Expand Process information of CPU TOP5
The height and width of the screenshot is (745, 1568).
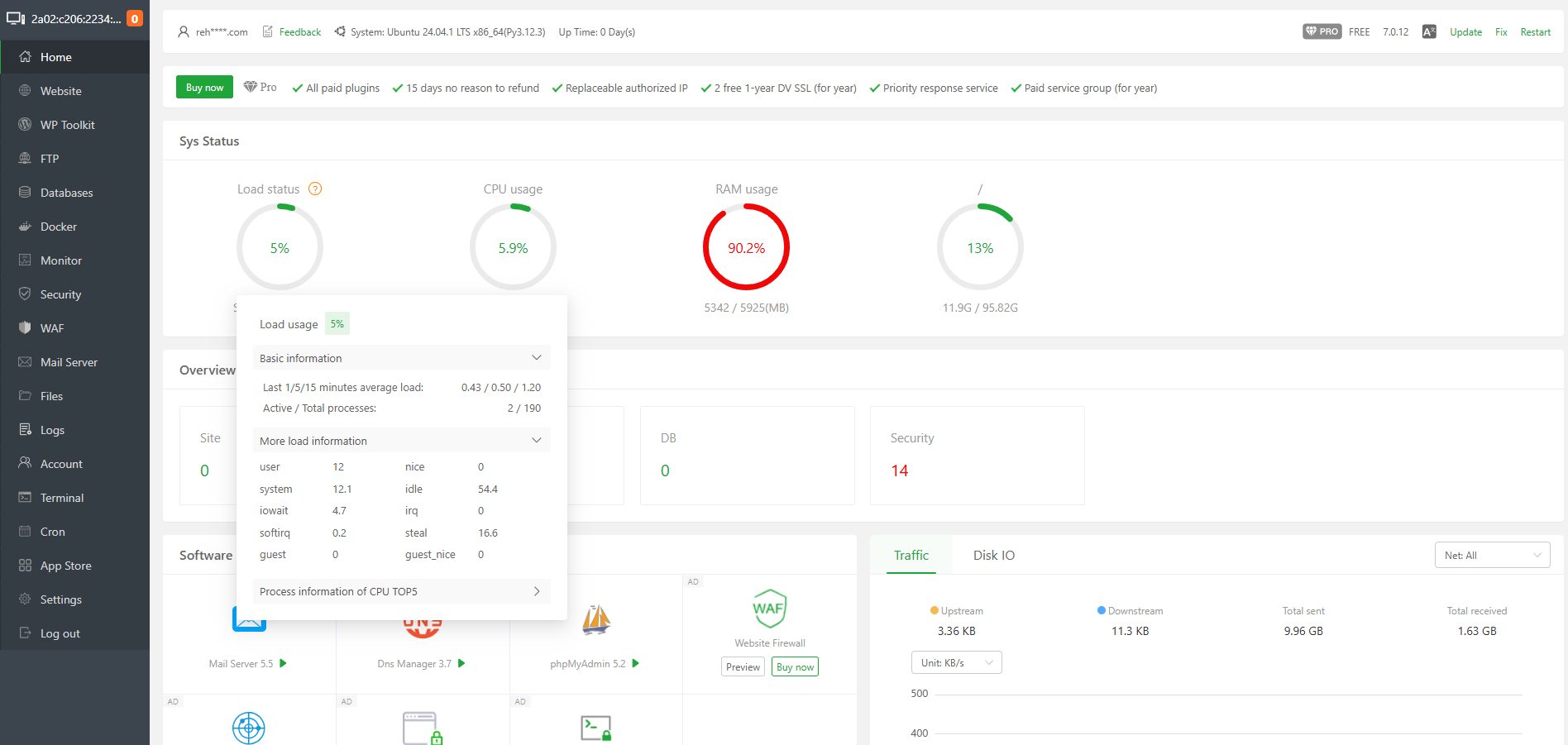click(402, 591)
